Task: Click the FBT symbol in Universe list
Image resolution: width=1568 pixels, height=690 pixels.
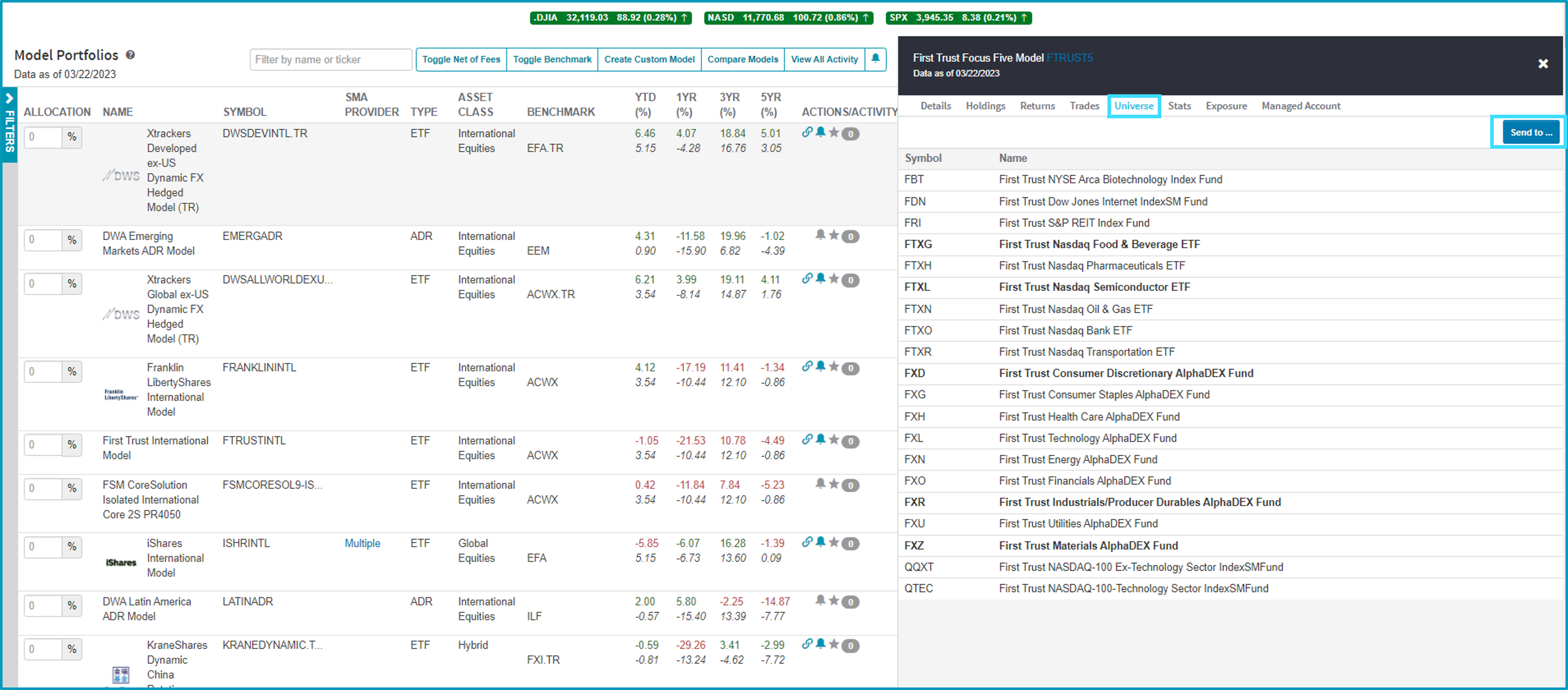Action: 914,180
